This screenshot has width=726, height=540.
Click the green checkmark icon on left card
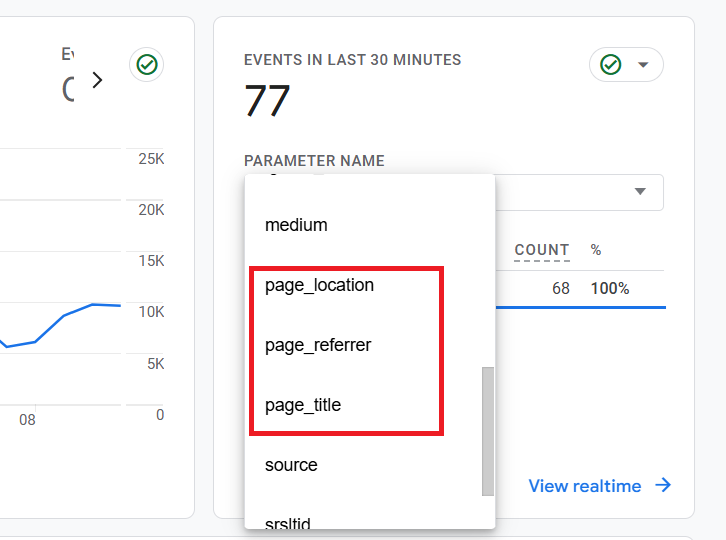pyautogui.click(x=147, y=65)
